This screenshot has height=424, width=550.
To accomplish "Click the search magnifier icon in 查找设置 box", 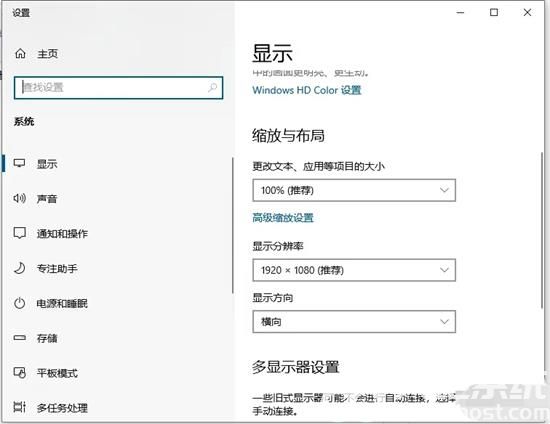I will tap(212, 87).
